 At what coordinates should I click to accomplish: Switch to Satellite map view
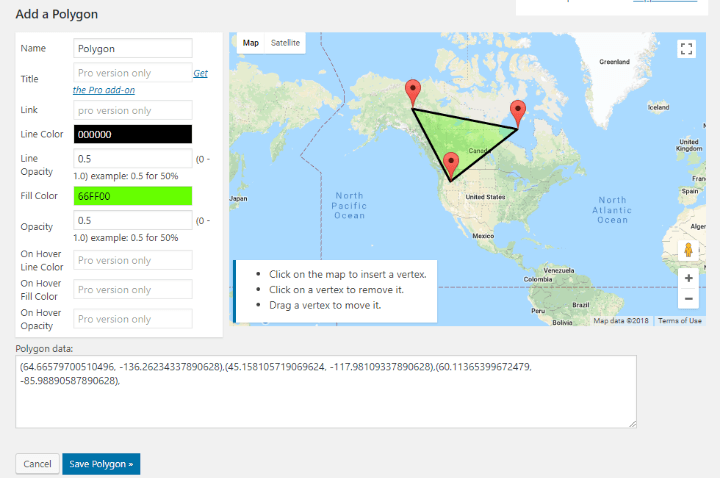285,43
